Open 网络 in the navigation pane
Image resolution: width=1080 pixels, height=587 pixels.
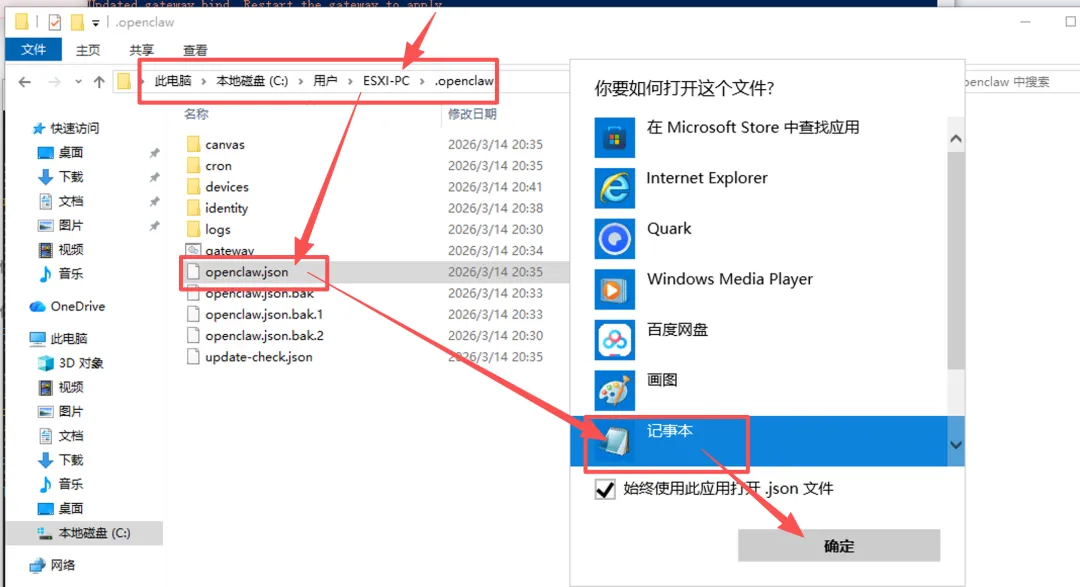63,565
